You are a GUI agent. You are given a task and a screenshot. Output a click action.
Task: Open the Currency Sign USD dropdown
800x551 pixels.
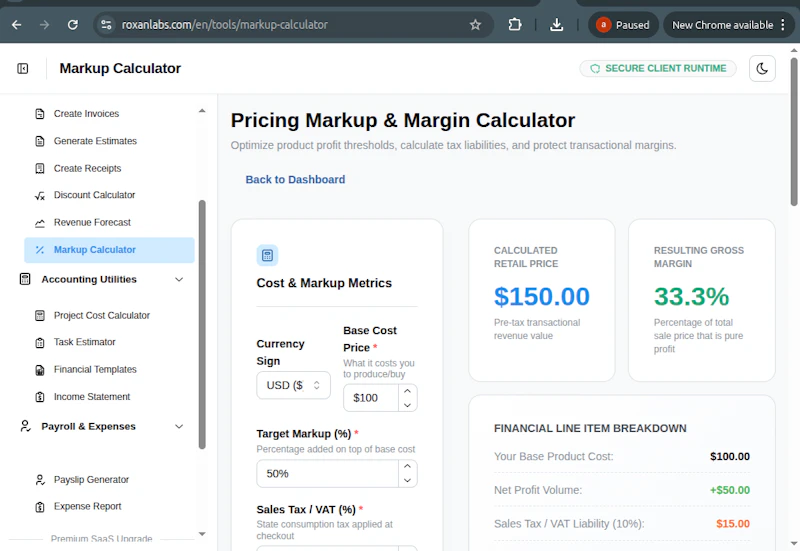[293, 385]
